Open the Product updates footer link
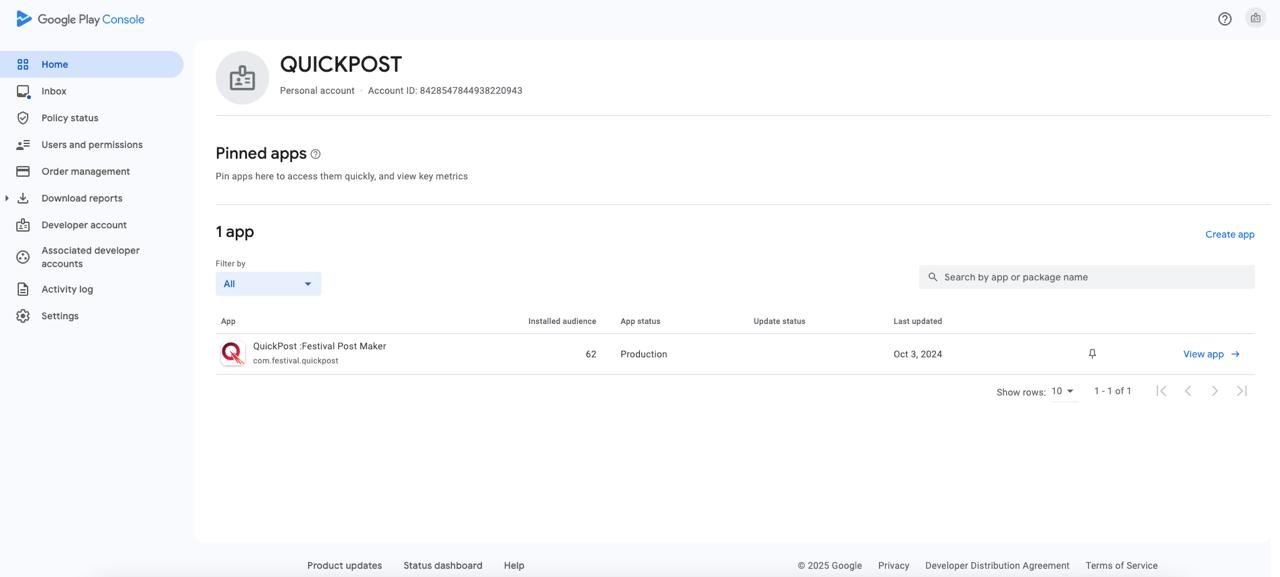This screenshot has height=577, width=1280. coord(345,565)
